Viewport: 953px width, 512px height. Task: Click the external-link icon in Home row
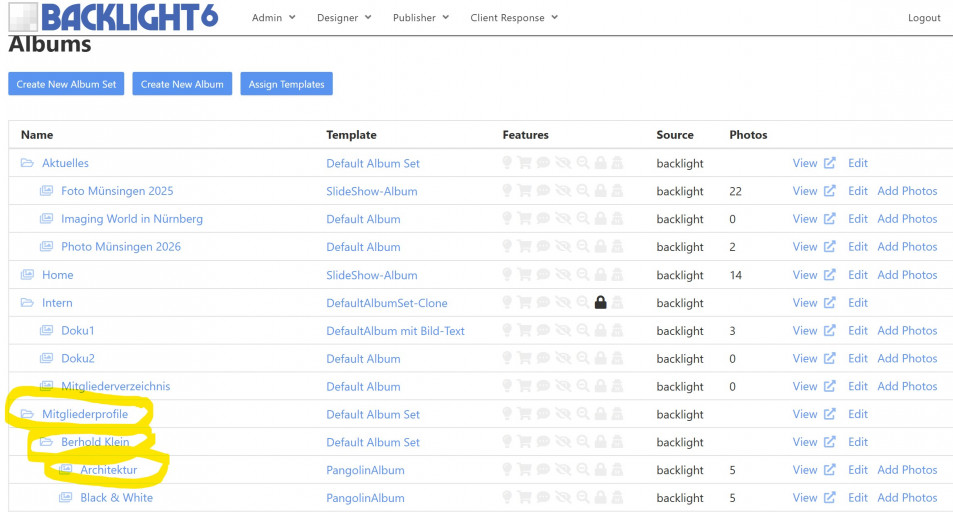[x=829, y=275]
